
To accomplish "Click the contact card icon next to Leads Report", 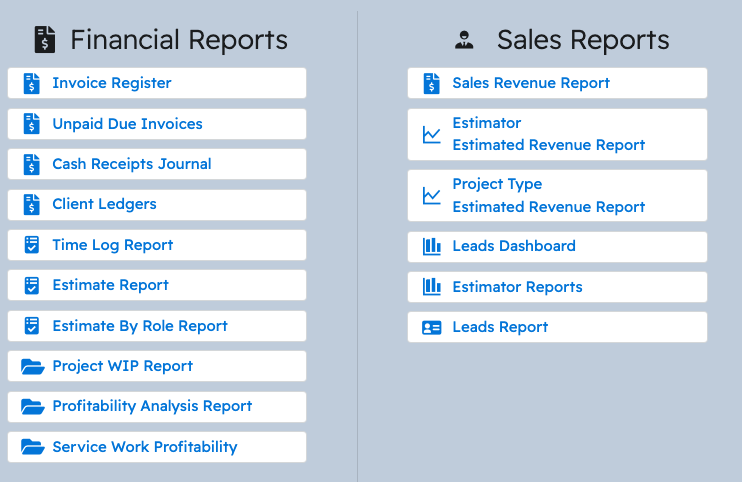I will click(x=432, y=327).
